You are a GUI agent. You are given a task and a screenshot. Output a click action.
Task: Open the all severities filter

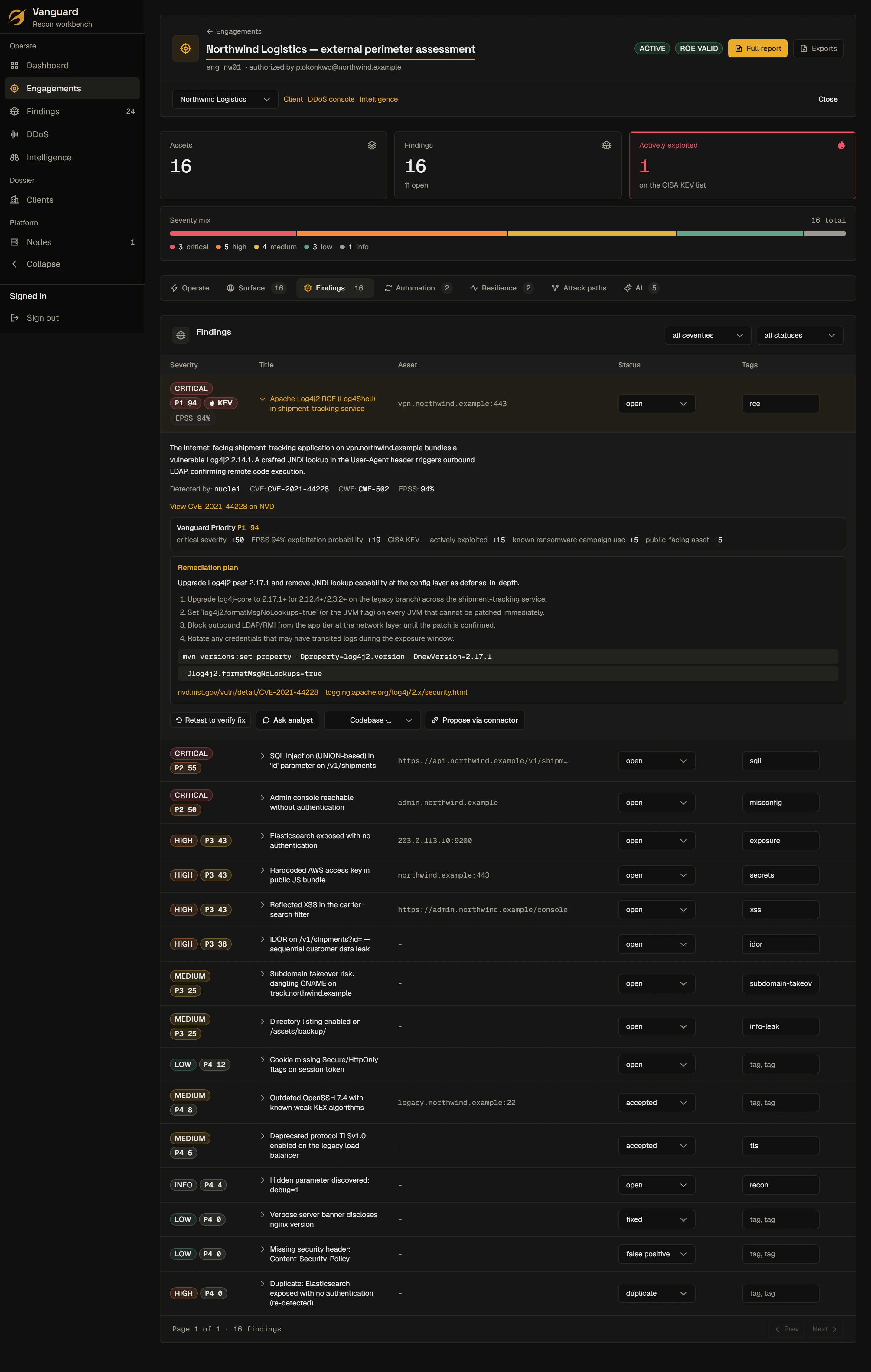coord(708,335)
